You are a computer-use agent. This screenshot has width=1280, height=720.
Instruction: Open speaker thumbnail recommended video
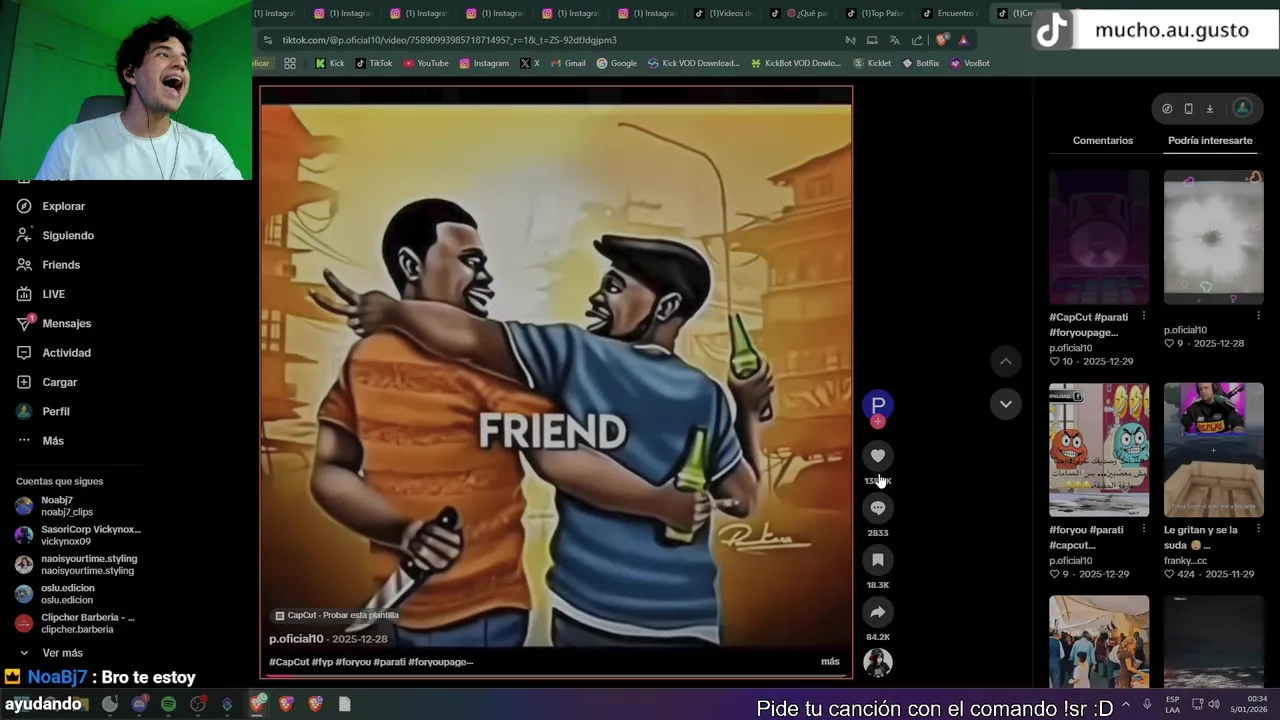1099,238
